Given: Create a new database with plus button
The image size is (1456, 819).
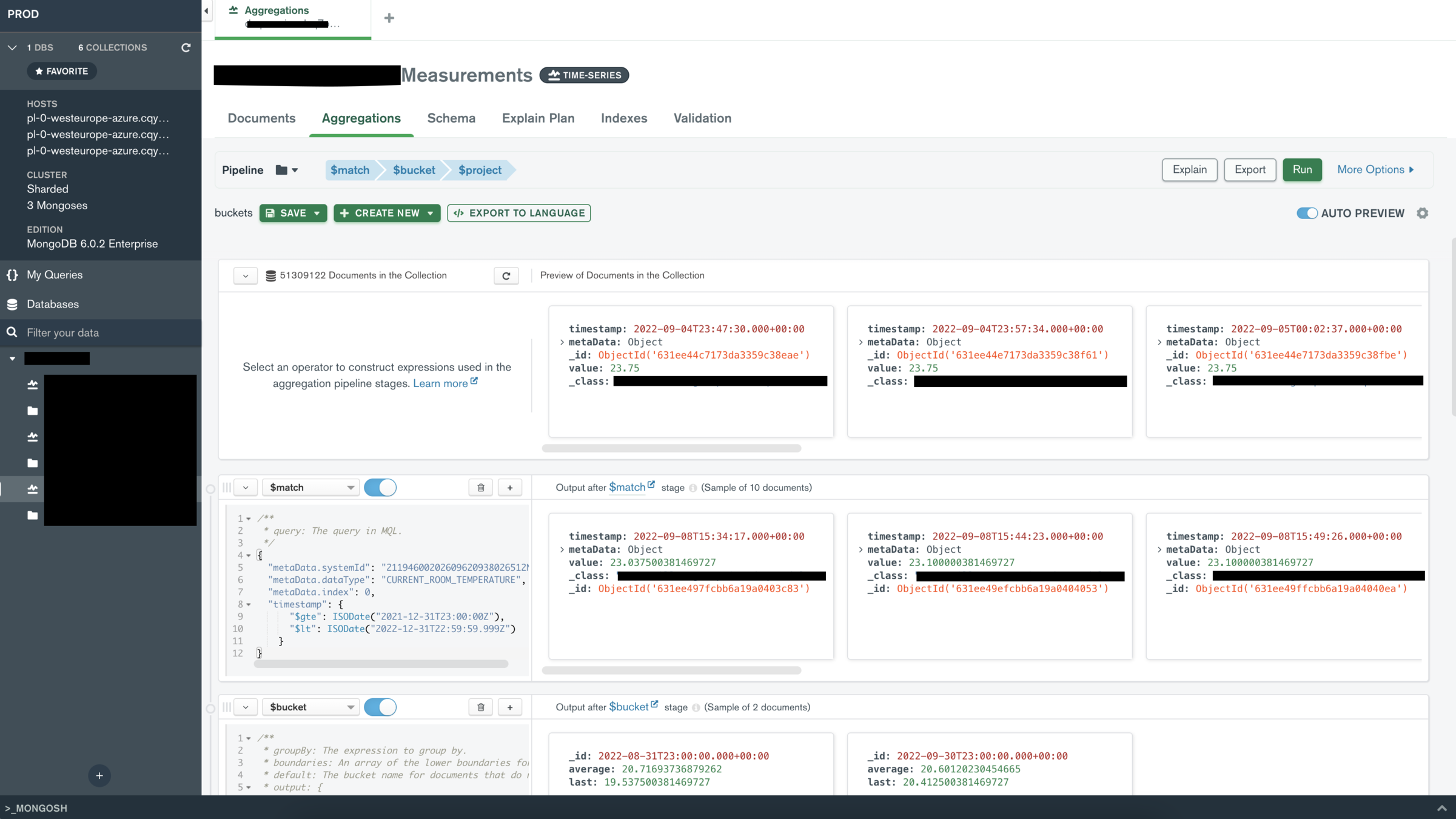Looking at the screenshot, I should [x=99, y=775].
